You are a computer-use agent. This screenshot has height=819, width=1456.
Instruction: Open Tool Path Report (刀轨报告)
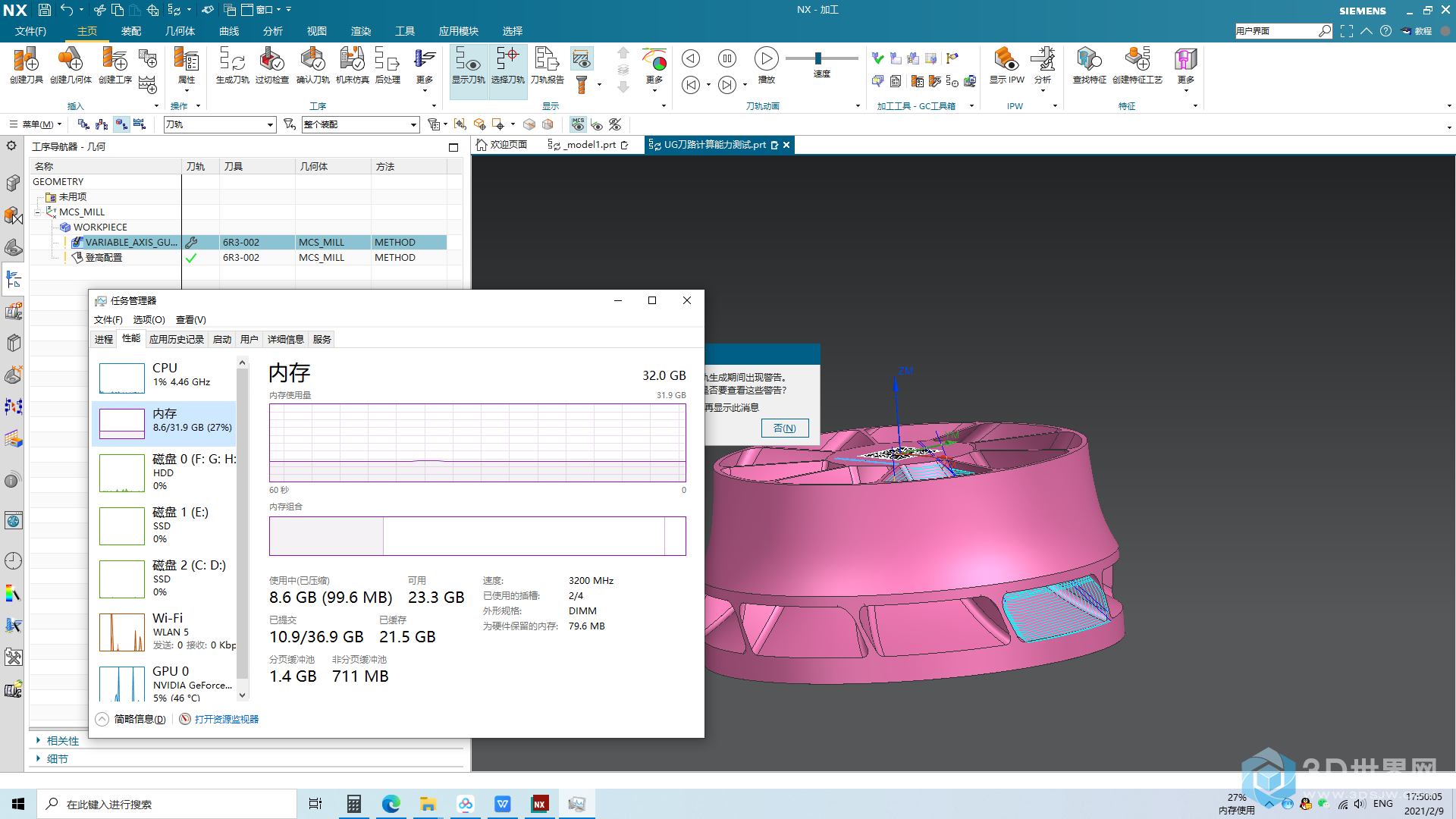click(547, 64)
